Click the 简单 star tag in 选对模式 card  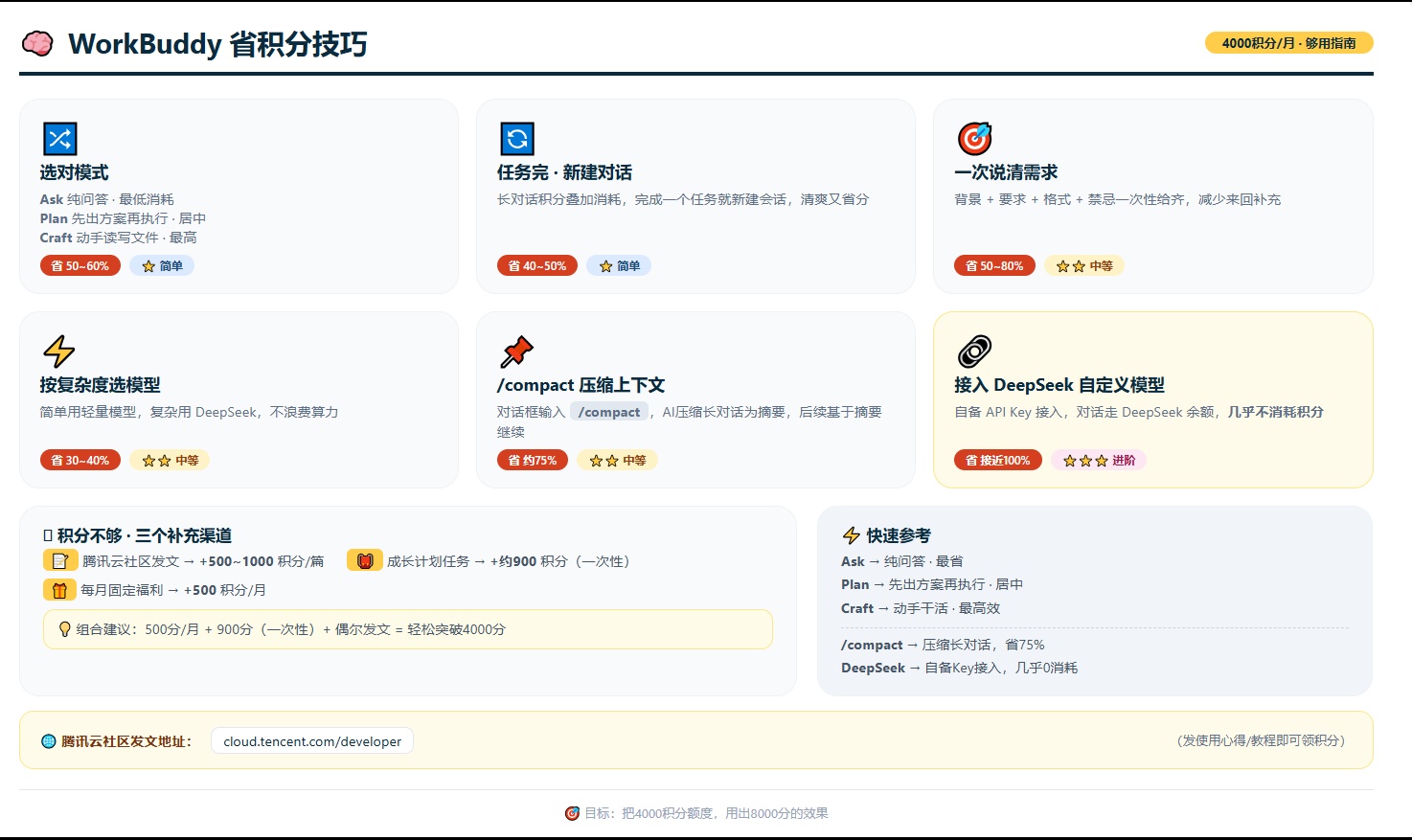(x=162, y=266)
